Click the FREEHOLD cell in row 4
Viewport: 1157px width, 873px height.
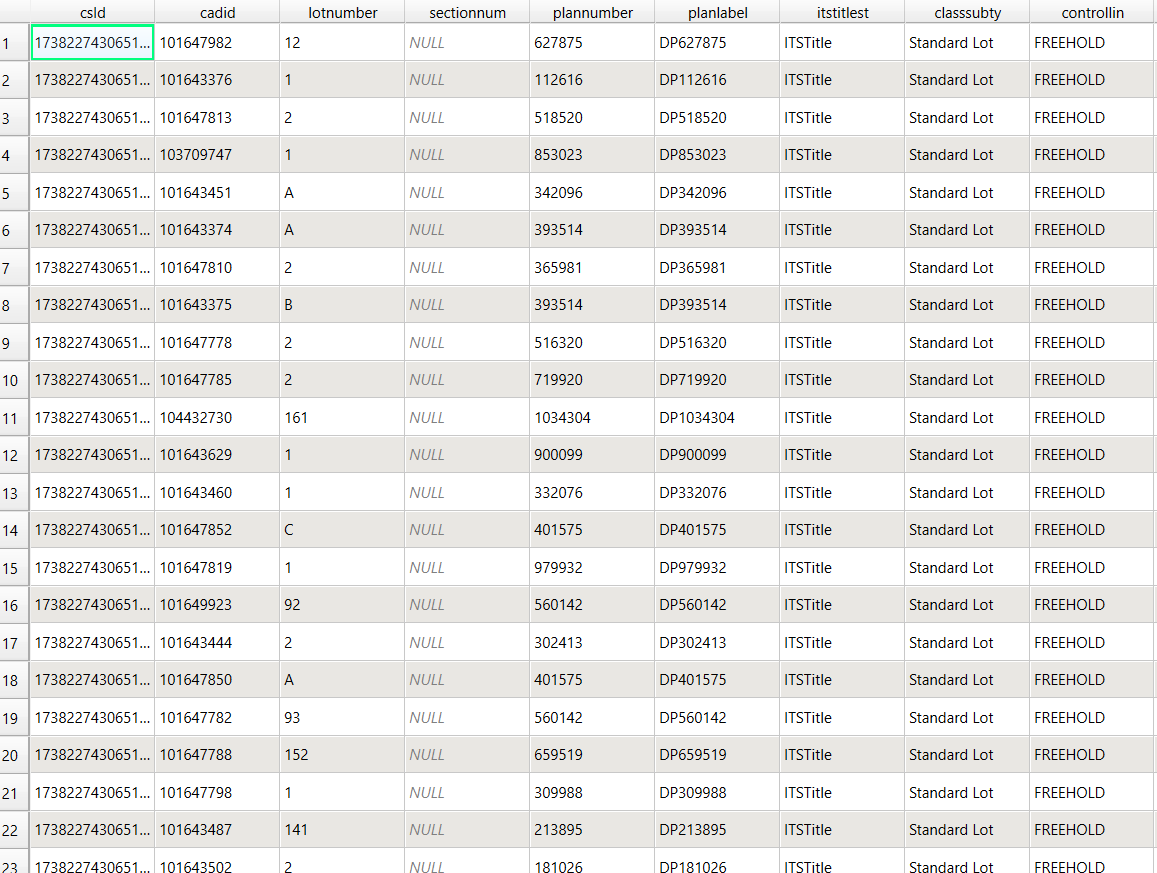[1094, 155]
